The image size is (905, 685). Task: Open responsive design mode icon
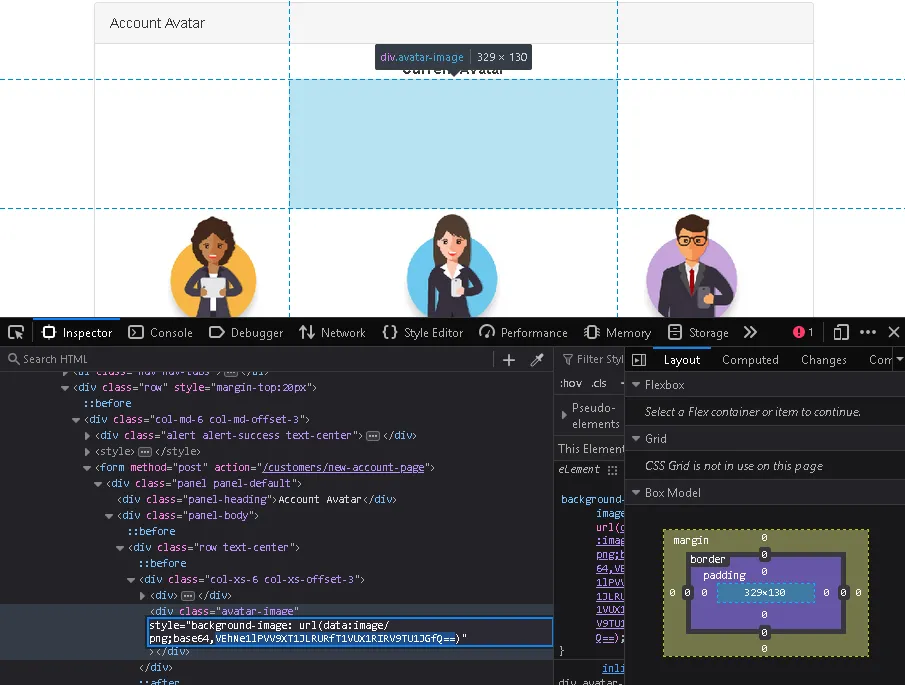[x=841, y=333]
